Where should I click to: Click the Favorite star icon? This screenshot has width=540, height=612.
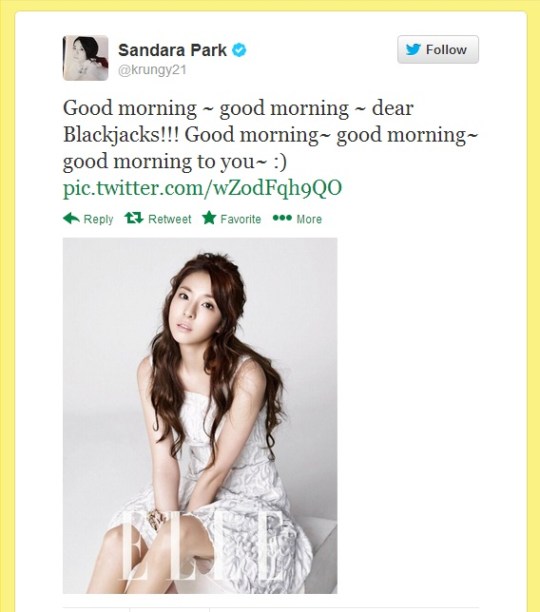coord(209,218)
